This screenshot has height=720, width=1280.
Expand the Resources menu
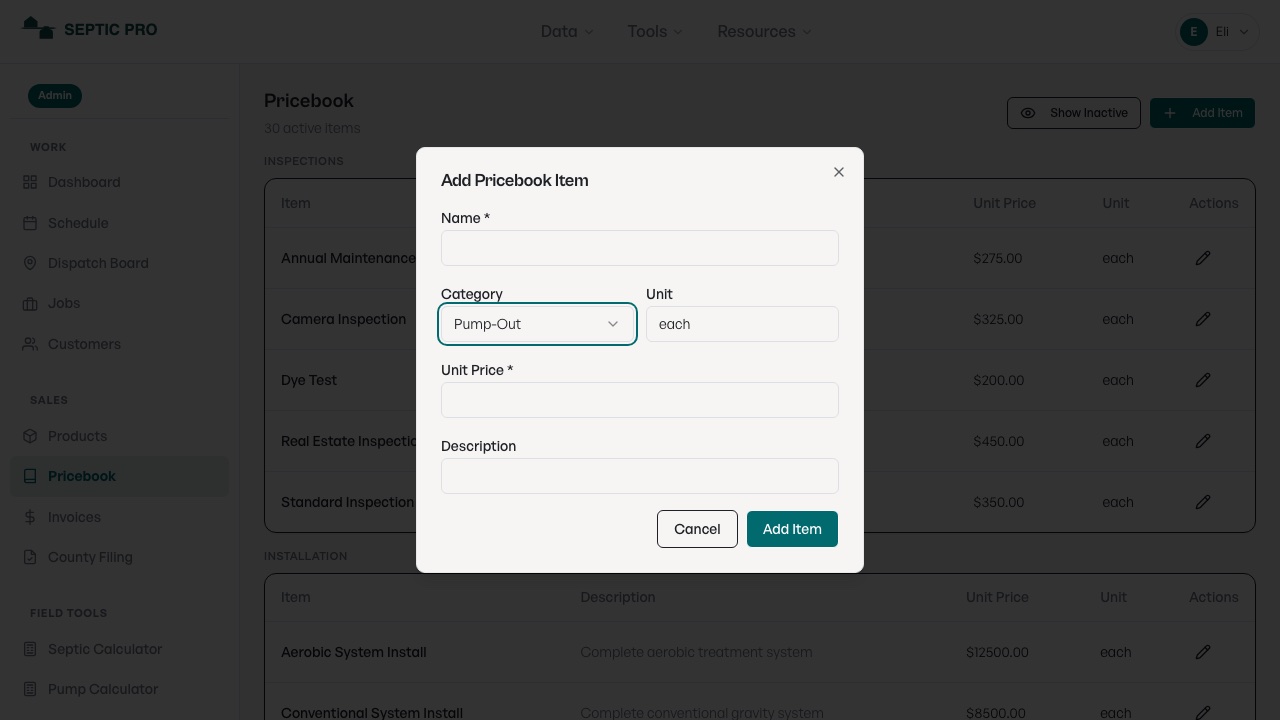tap(764, 32)
